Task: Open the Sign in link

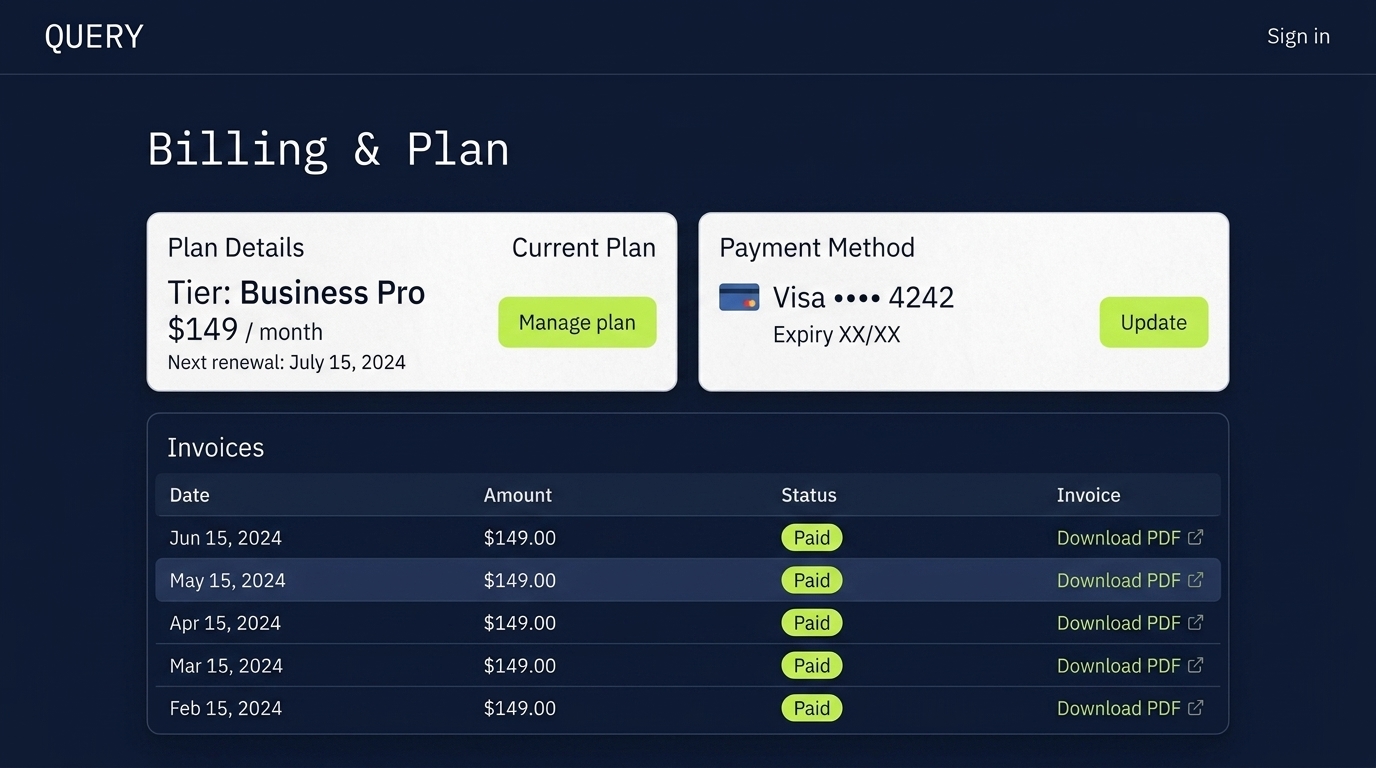Action: pyautogui.click(x=1298, y=37)
